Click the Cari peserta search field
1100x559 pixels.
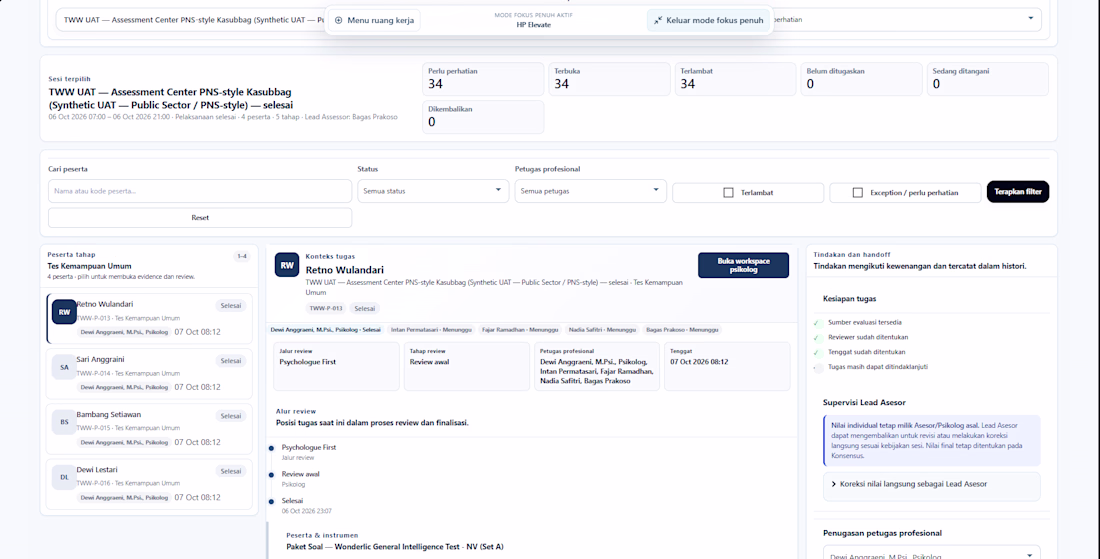tap(200, 191)
